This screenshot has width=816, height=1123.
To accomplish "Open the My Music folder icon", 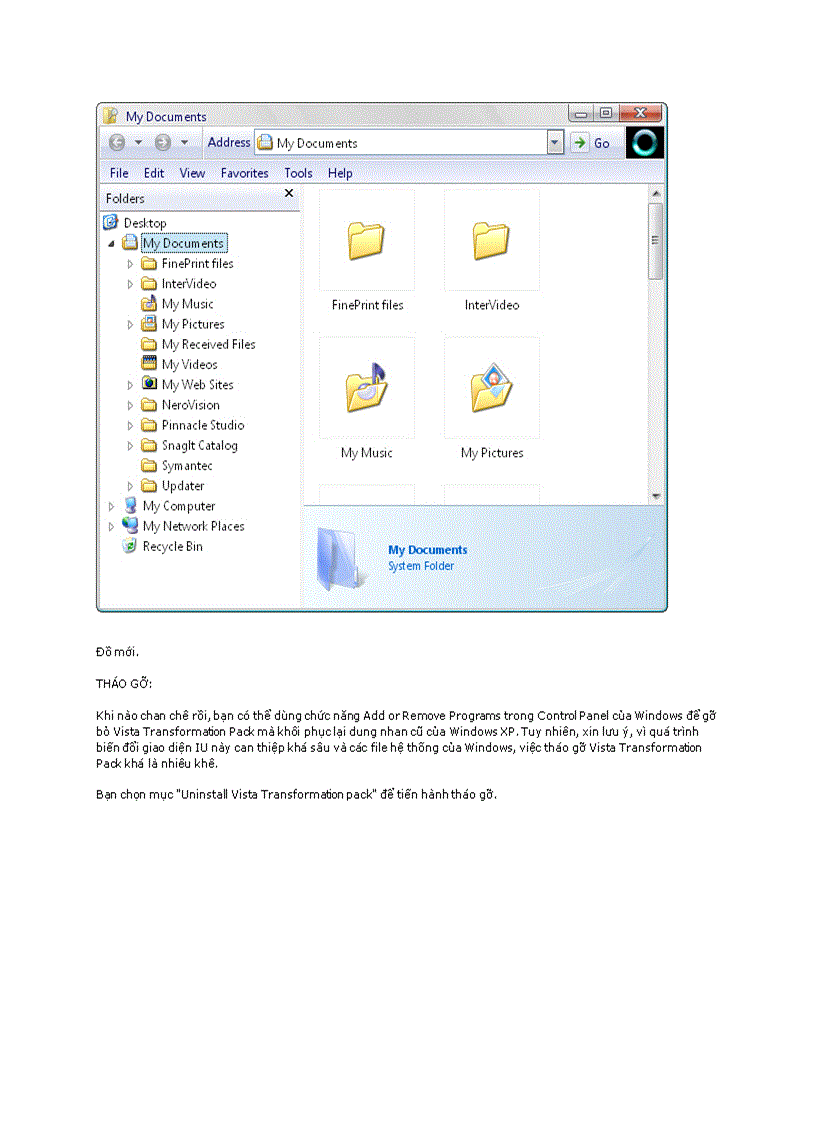I will coord(366,388).
